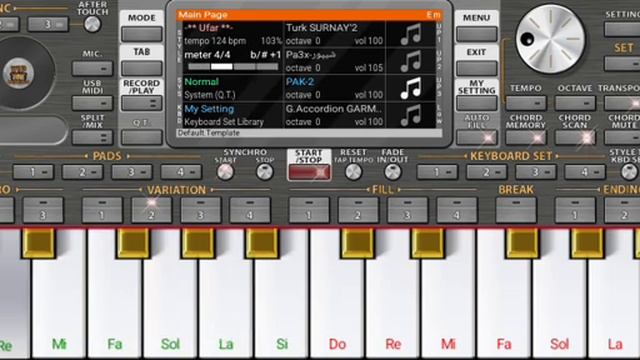Select Keyboard Set 4
The height and width of the screenshot is (360, 640).
click(584, 172)
